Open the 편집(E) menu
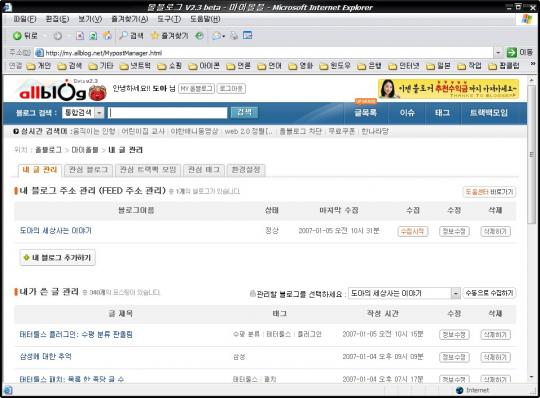This screenshot has width=540, height=398. pos(57,19)
